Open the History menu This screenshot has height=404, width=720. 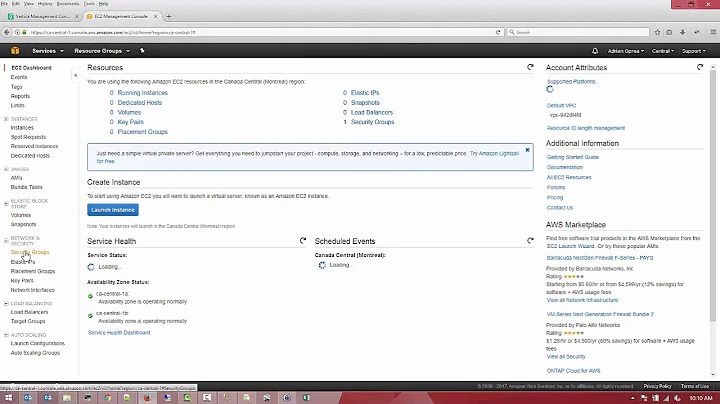45,4
